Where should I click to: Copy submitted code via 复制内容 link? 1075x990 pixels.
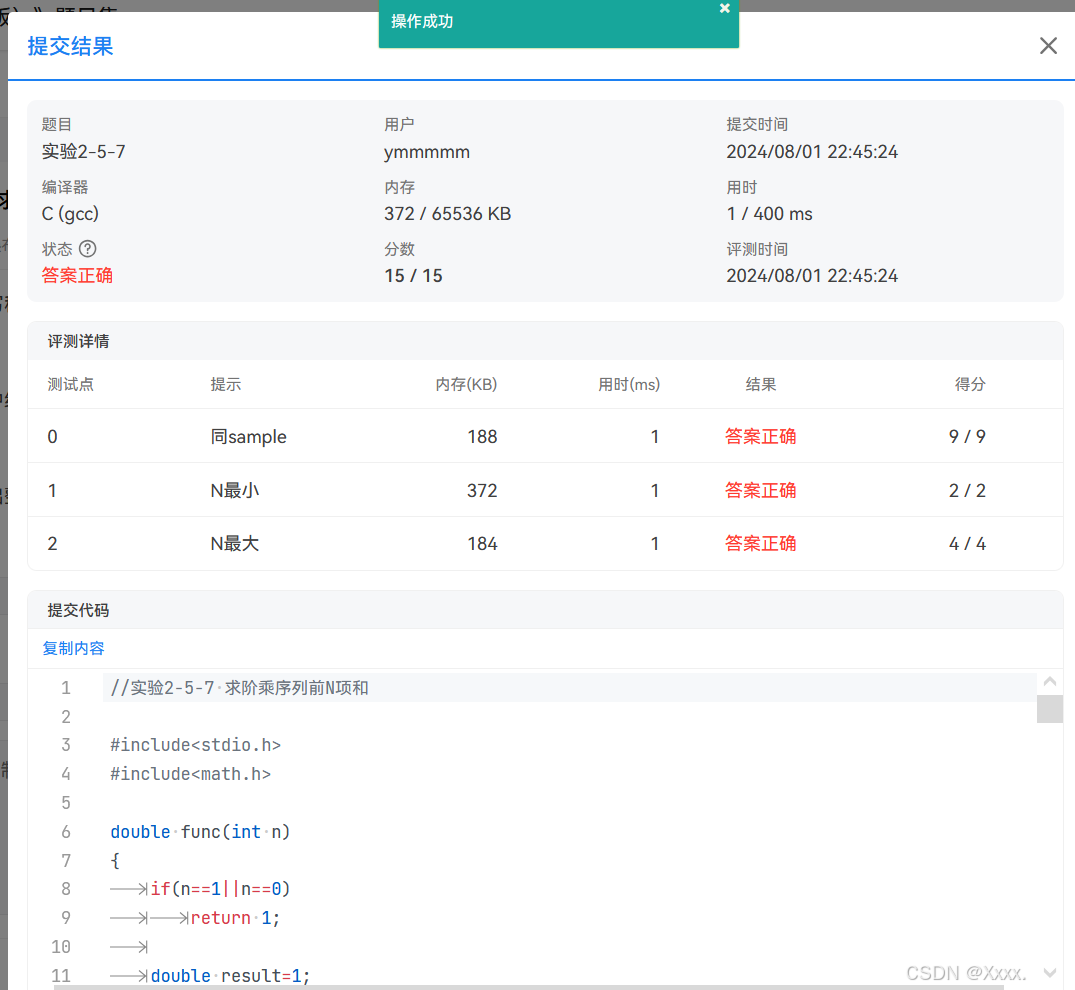pyautogui.click(x=73, y=648)
